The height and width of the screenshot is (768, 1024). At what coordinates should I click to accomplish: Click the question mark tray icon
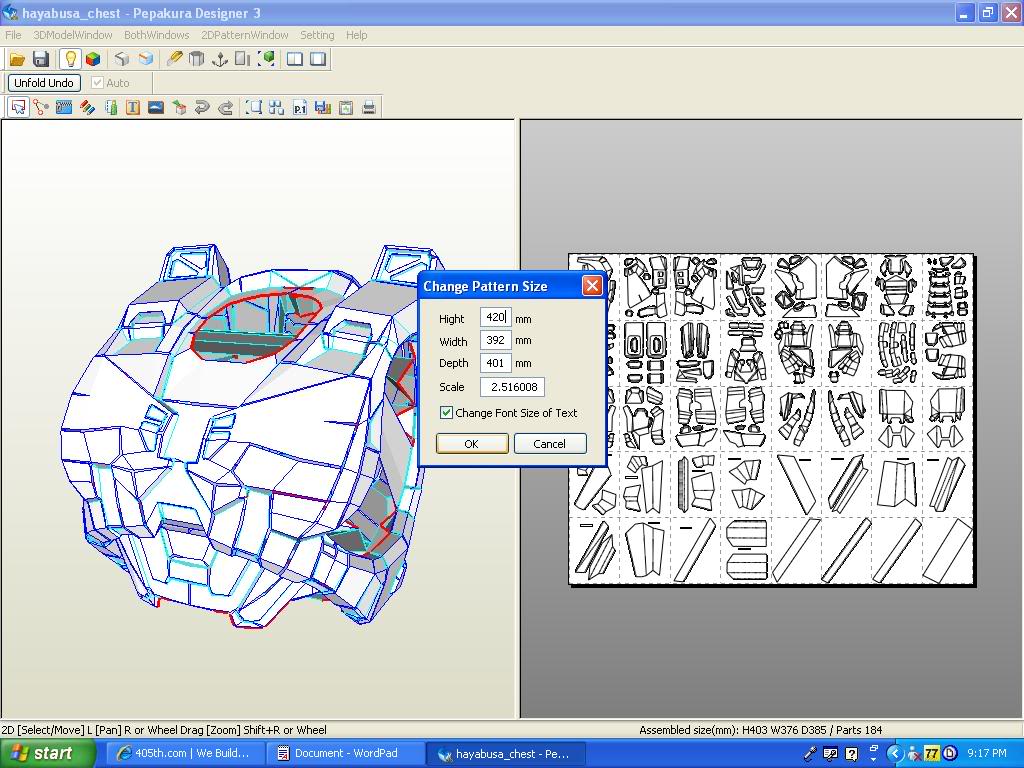(852, 754)
